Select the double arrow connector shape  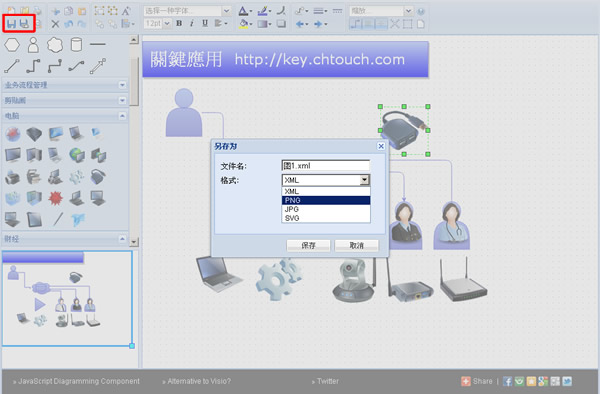[x=98, y=66]
